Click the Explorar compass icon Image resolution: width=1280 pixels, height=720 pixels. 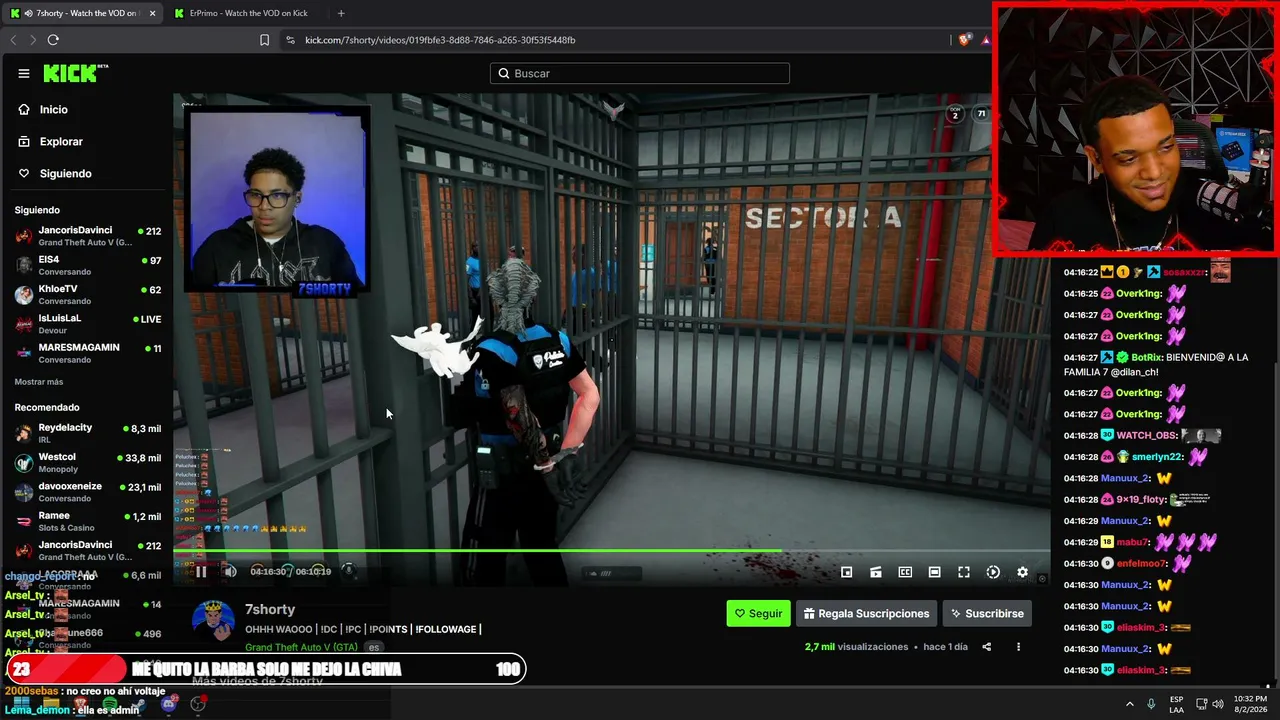tap(24, 142)
